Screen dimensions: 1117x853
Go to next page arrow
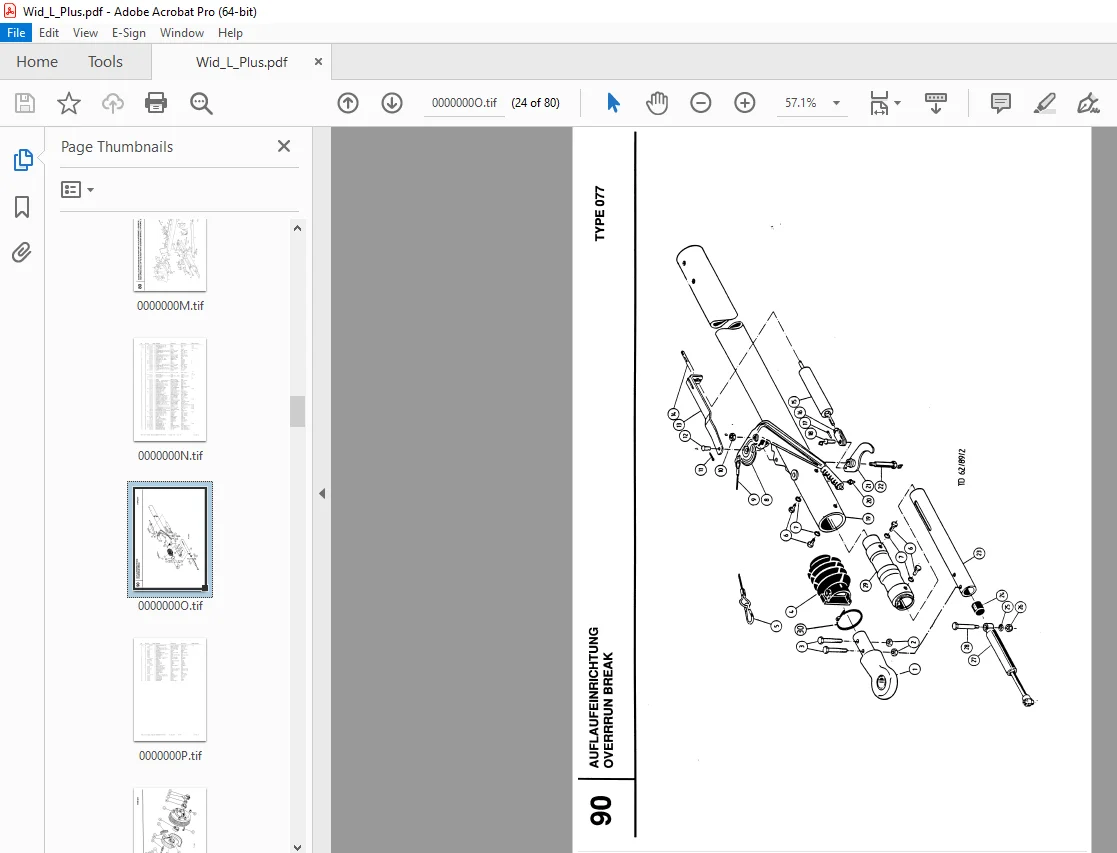pos(392,103)
